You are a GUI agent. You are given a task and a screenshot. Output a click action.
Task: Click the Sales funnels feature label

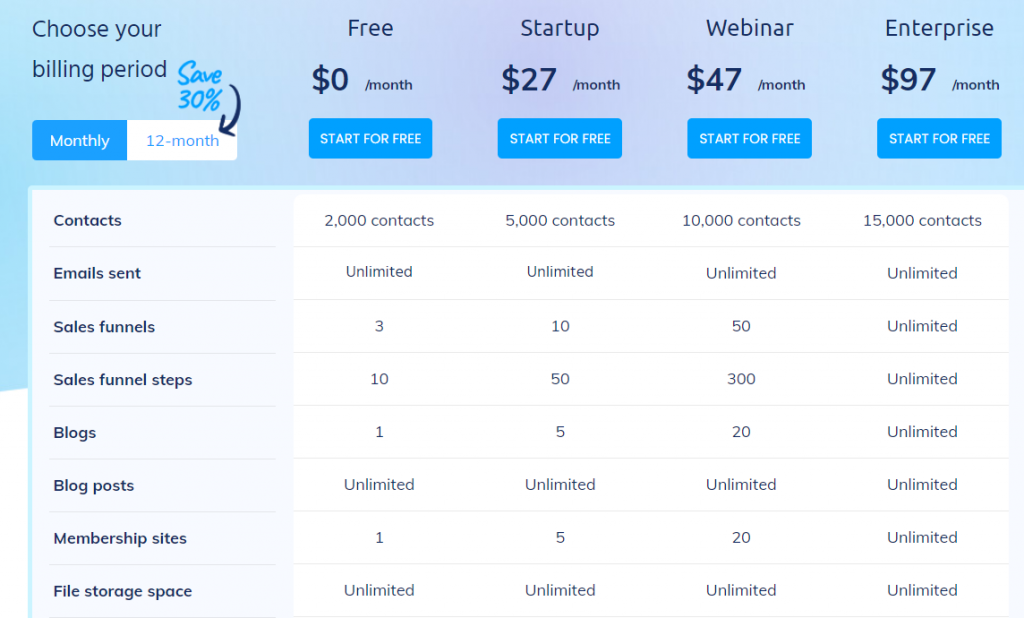104,326
